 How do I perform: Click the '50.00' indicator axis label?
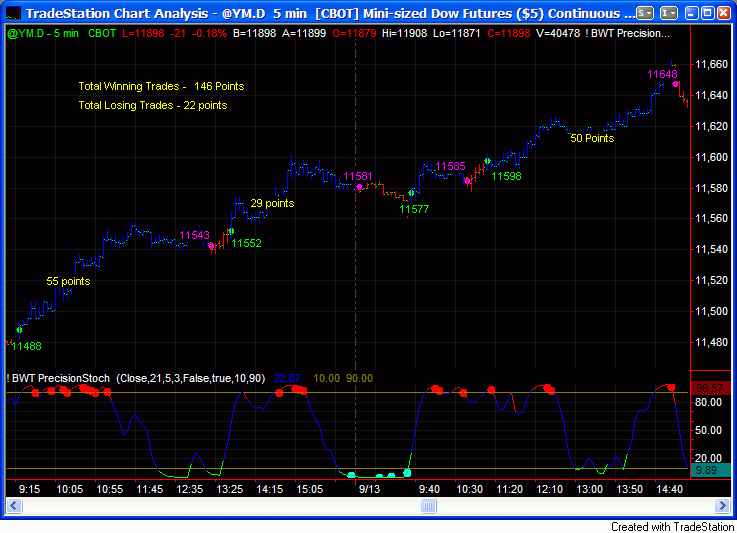click(x=708, y=430)
